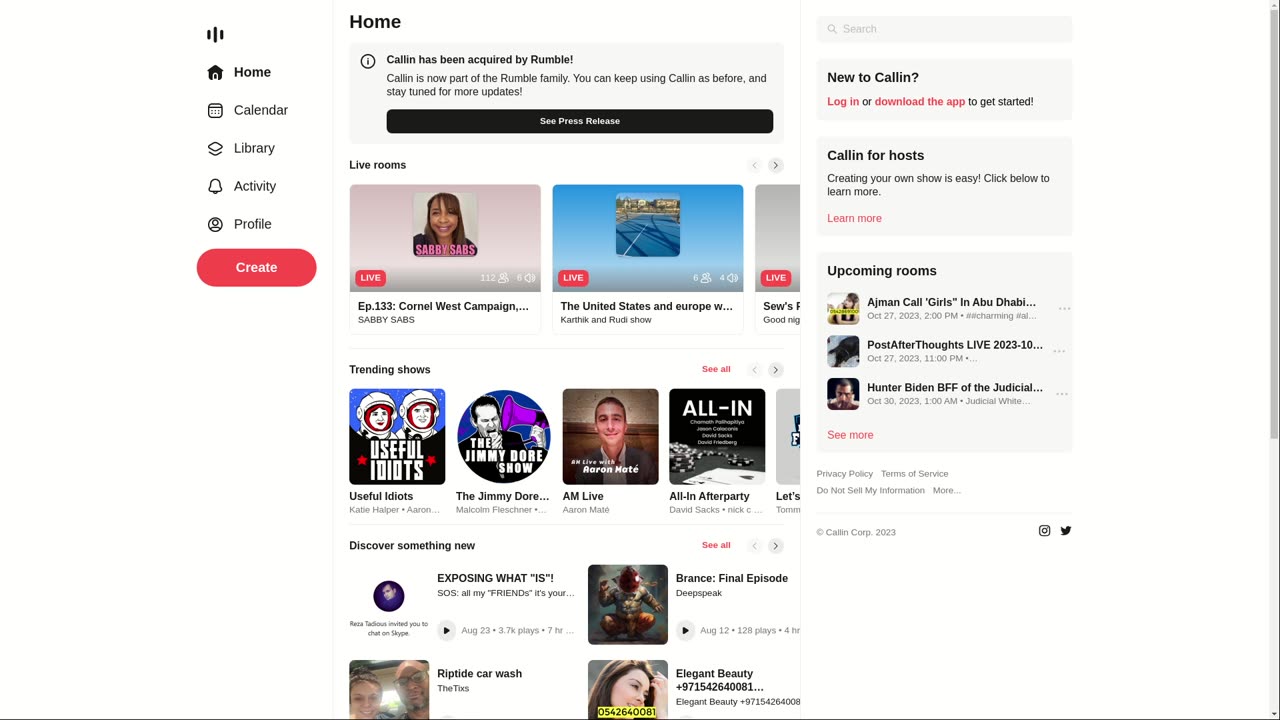Open options for Hunter Biden BFF room

point(1062,395)
